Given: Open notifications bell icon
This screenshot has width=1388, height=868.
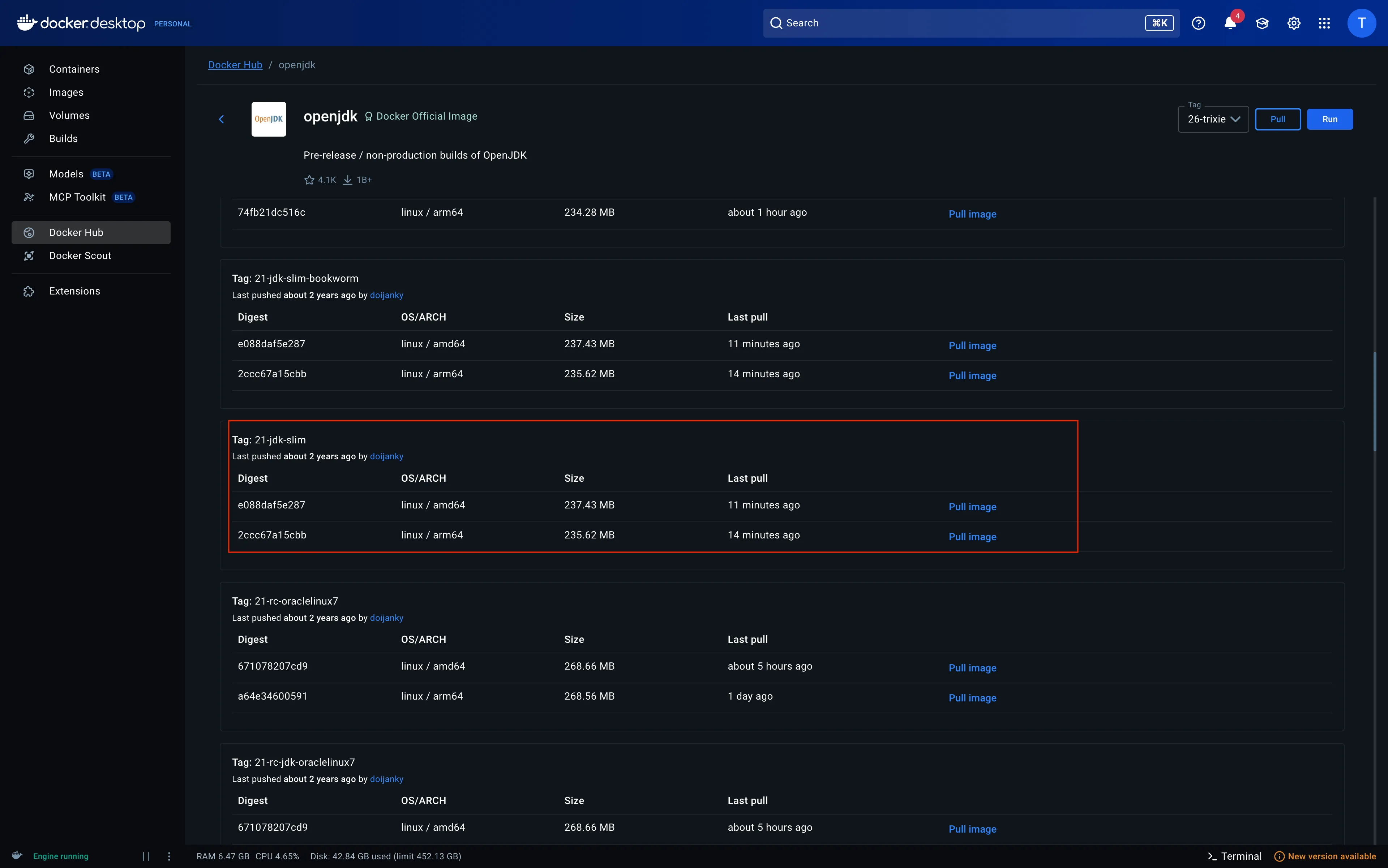Looking at the screenshot, I should click(1230, 23).
